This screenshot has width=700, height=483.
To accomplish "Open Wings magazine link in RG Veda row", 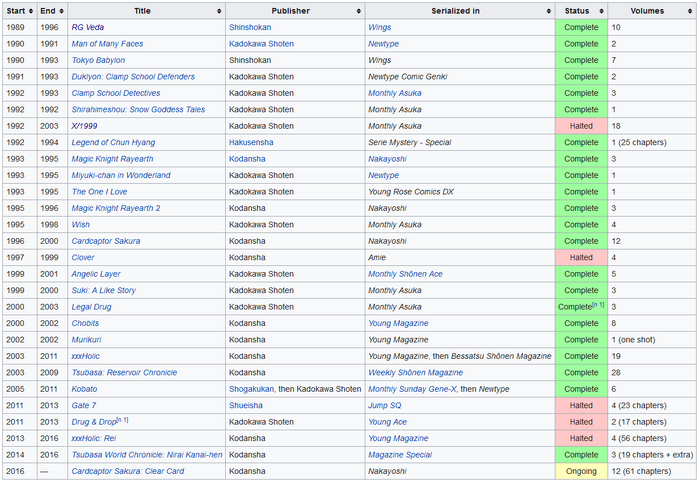I will pyautogui.click(x=379, y=27).
